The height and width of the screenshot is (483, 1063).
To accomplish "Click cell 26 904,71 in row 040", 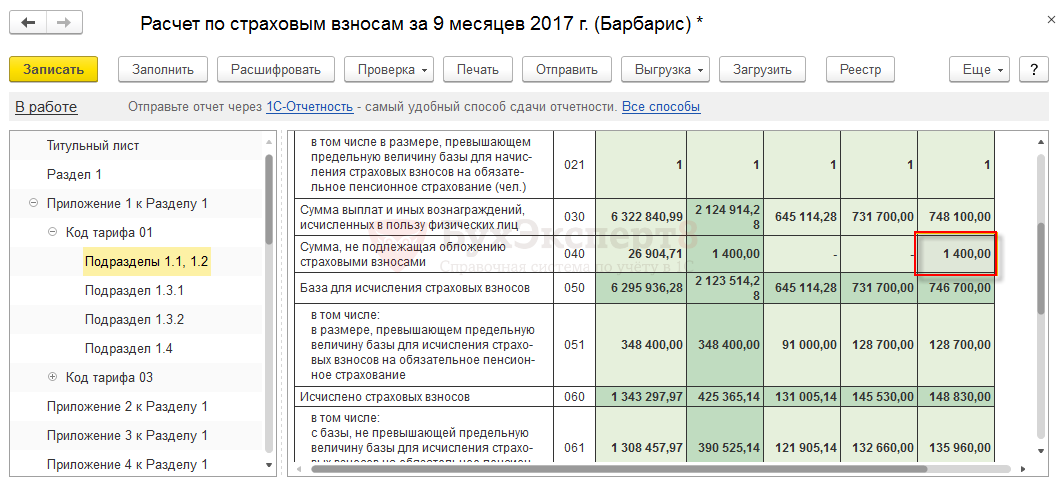I will click(641, 253).
